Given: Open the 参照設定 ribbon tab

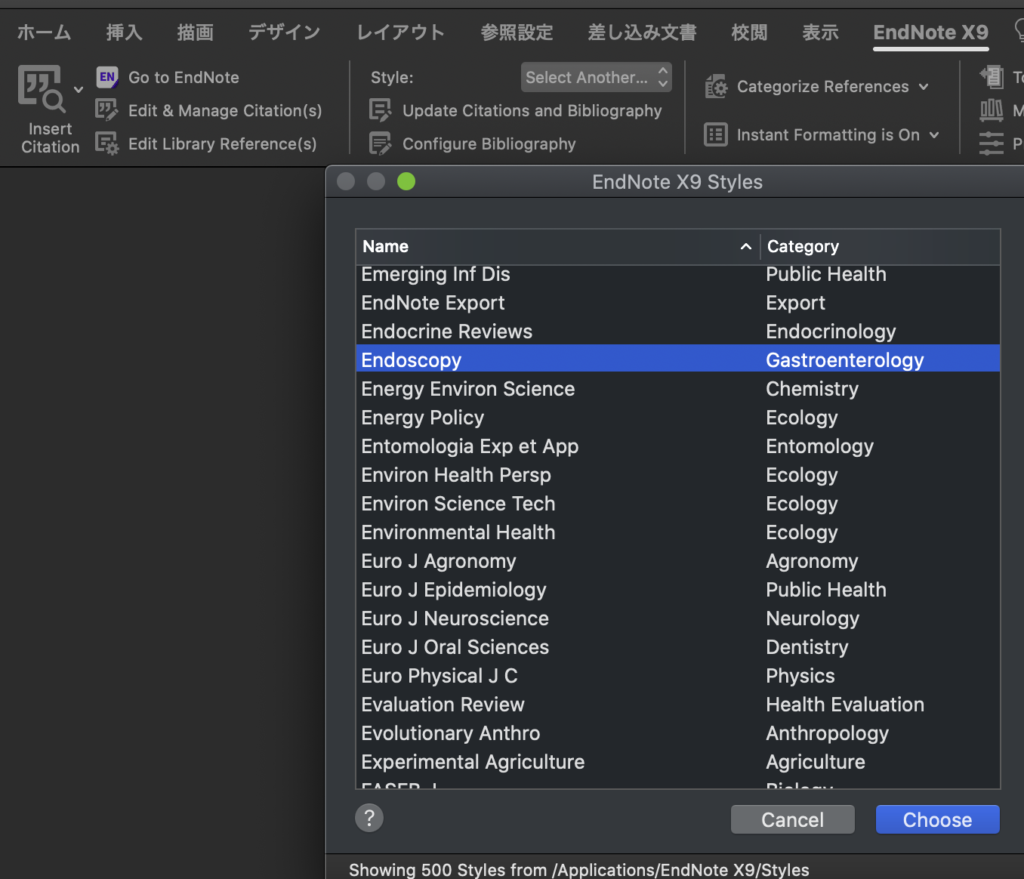Looking at the screenshot, I should tap(517, 32).
